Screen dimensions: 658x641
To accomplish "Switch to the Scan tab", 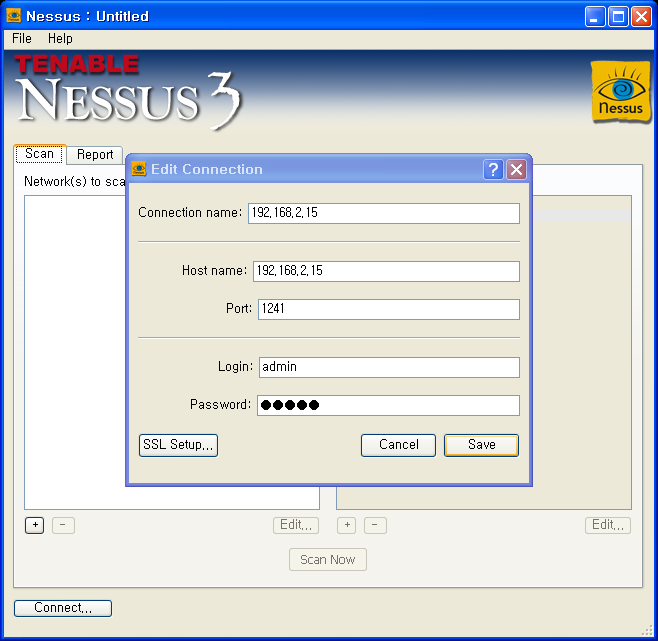I will click(x=39, y=154).
